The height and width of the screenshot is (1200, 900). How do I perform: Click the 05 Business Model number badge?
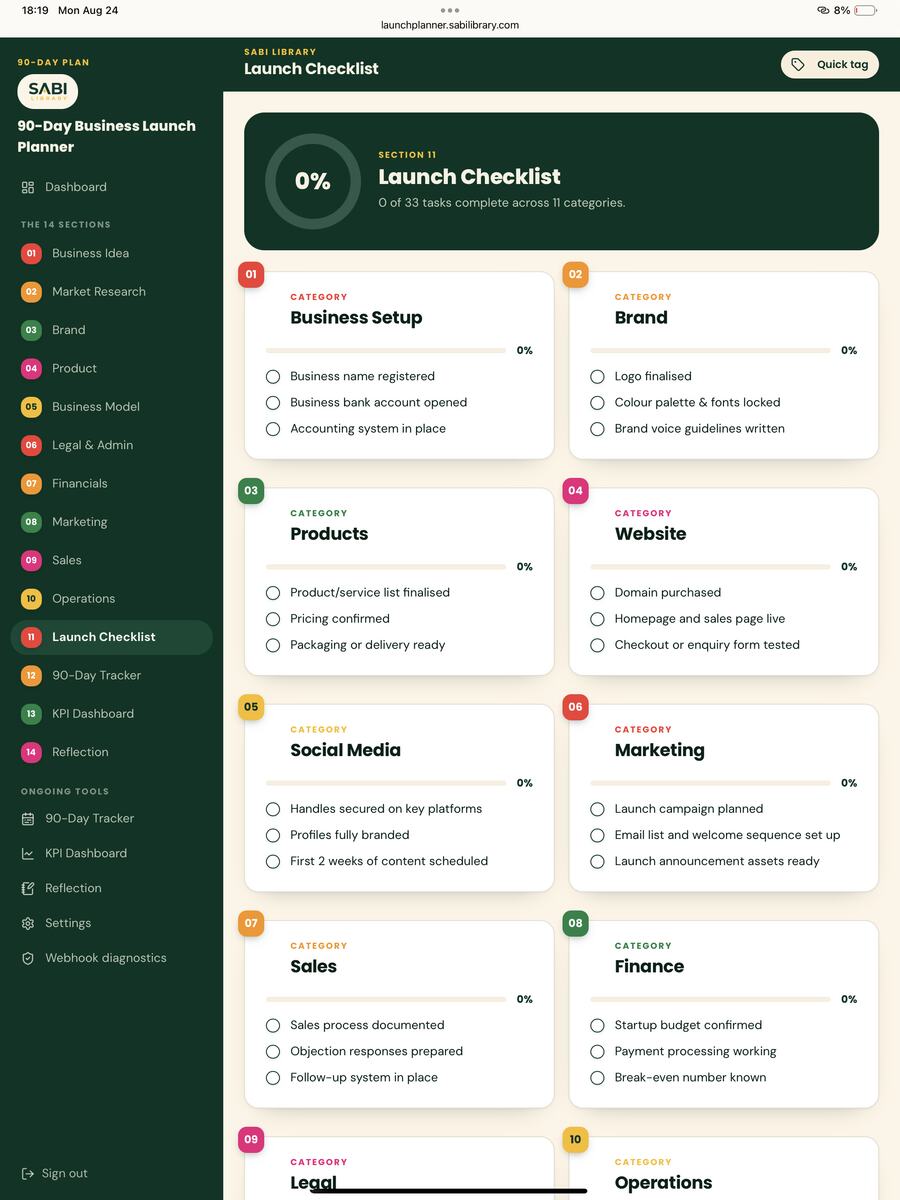(31, 407)
